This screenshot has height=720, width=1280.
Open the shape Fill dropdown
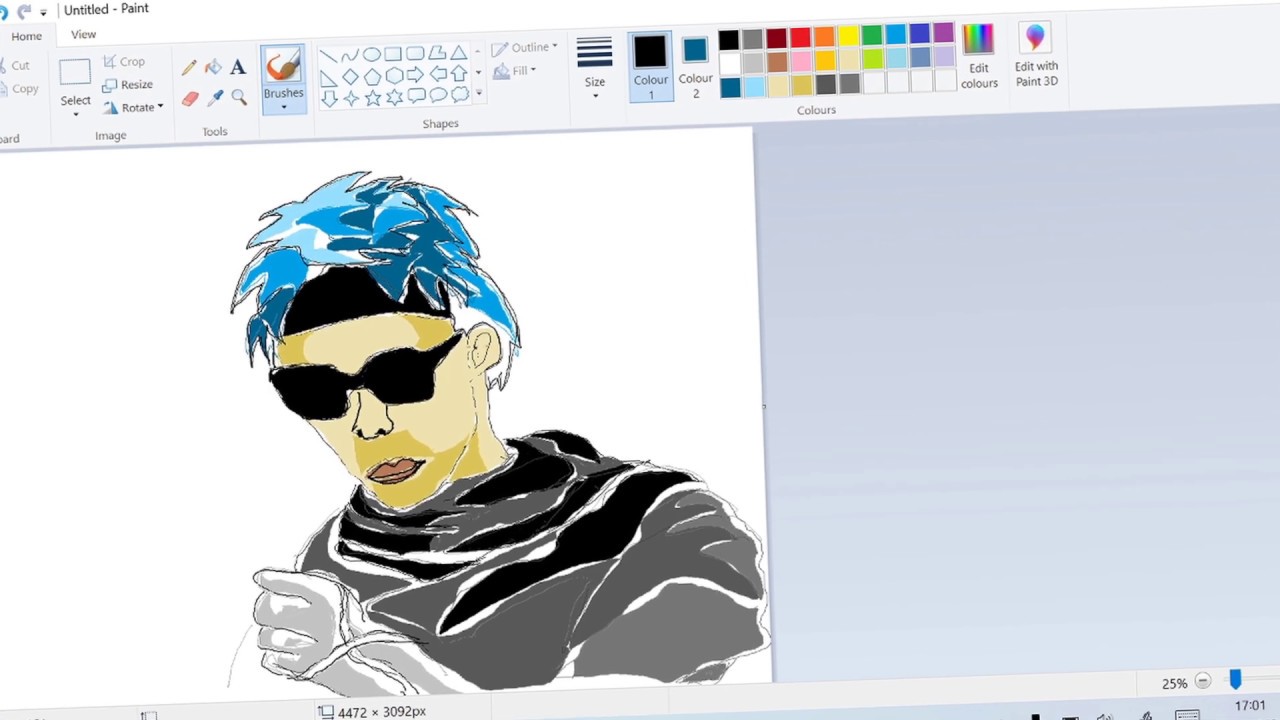click(514, 71)
